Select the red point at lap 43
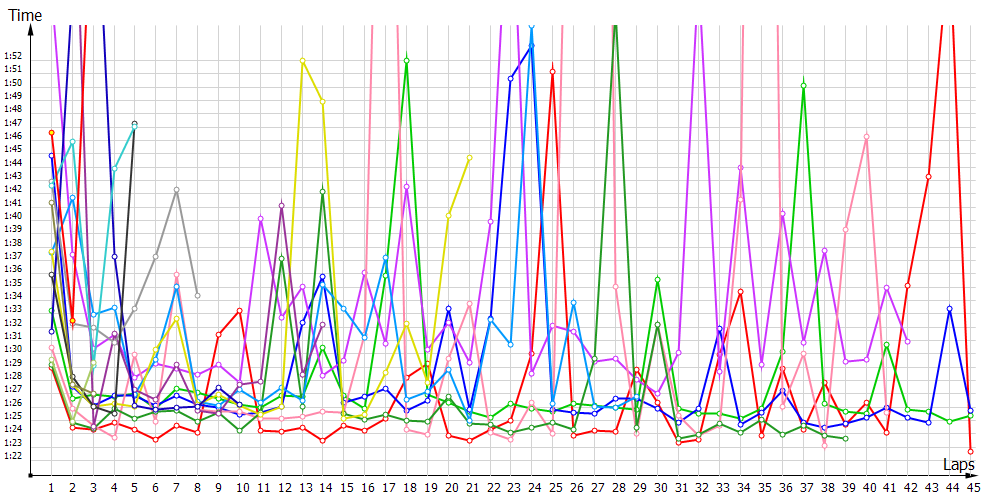The image size is (1000, 500). click(929, 177)
